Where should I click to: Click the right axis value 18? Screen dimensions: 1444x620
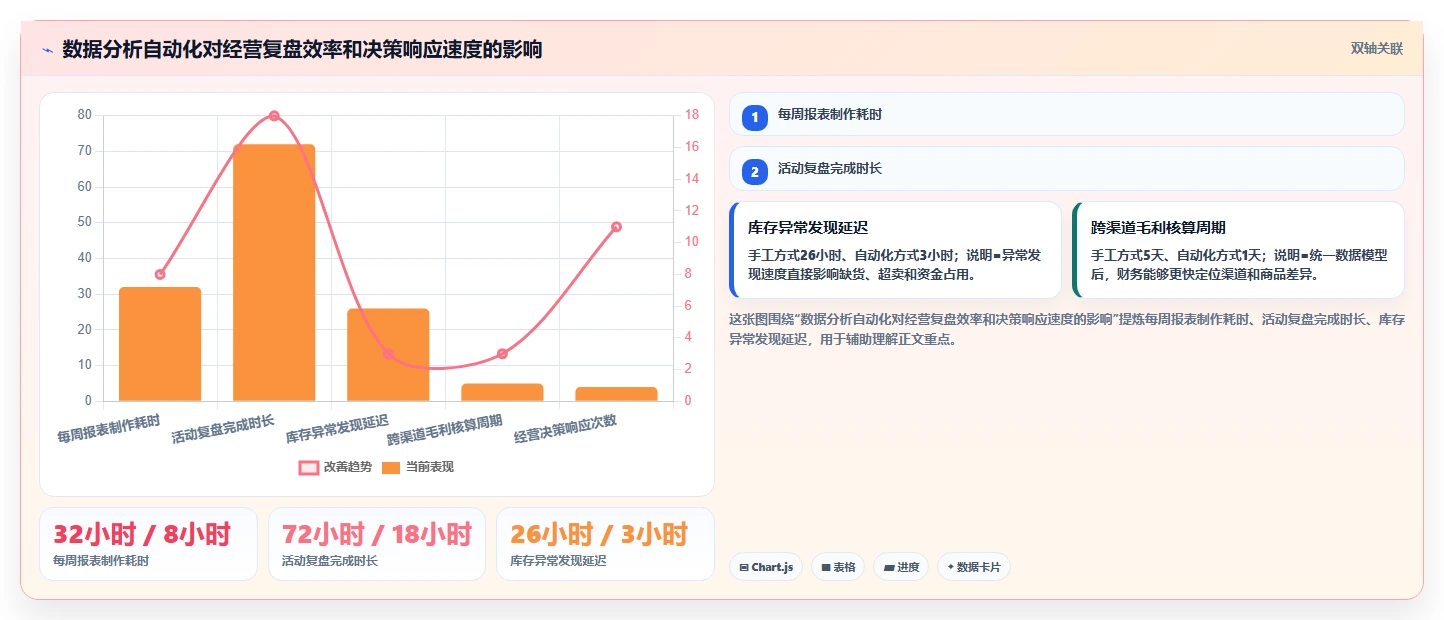point(691,115)
